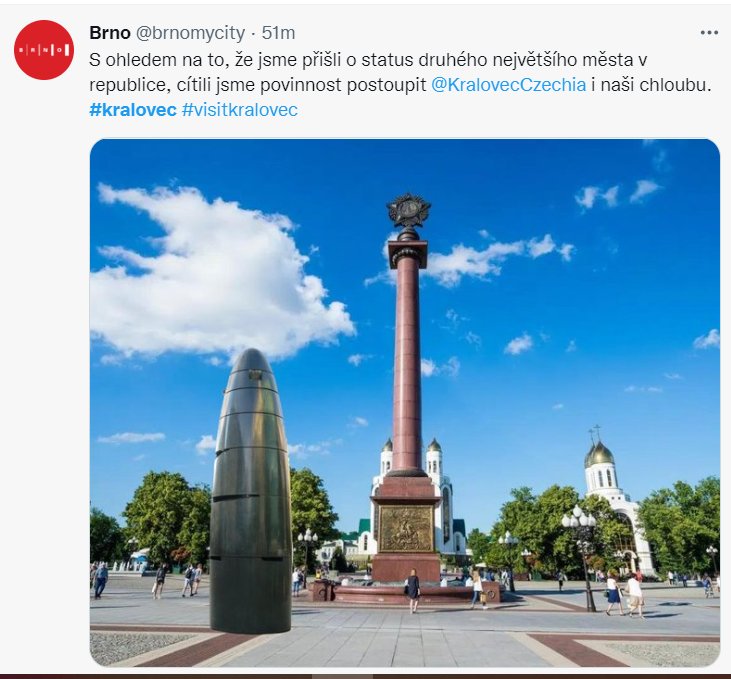Click the green tree left of the black sculpture
The image size is (731, 679).
coord(166,516)
